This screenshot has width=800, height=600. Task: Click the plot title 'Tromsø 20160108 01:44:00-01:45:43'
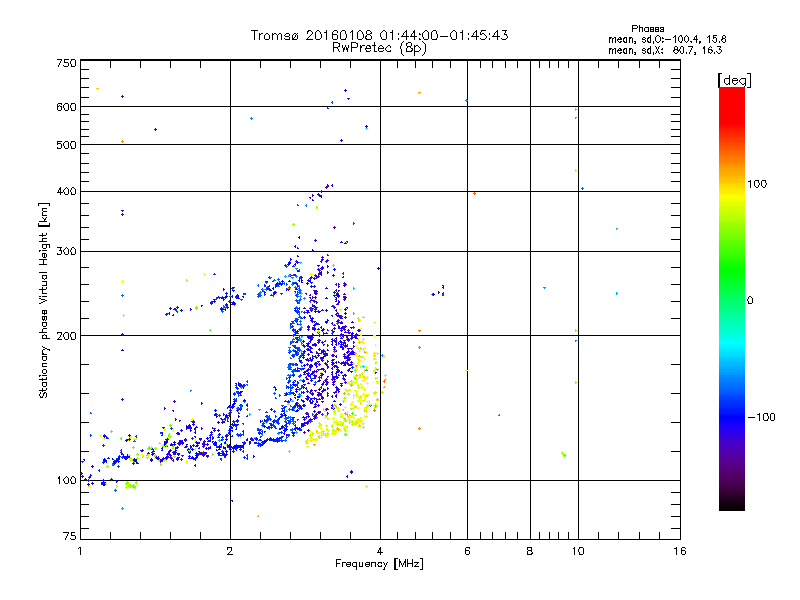click(379, 35)
